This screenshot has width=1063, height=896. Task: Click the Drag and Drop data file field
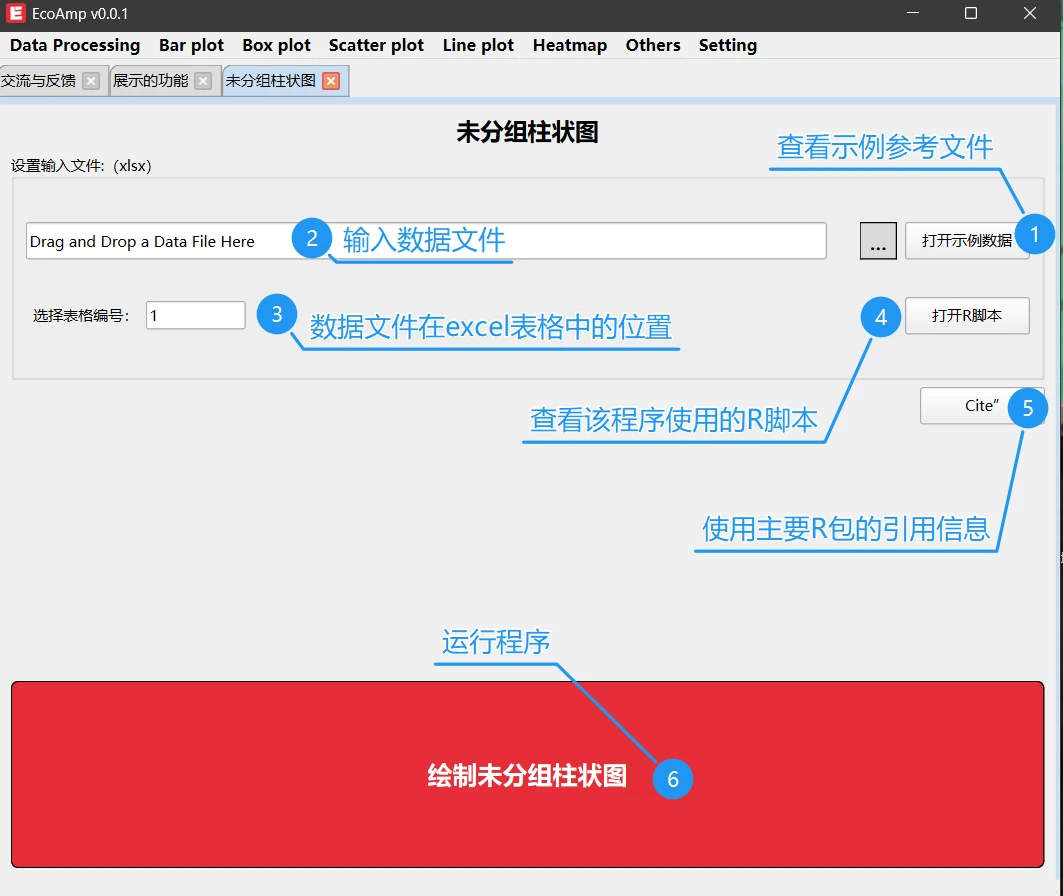426,241
